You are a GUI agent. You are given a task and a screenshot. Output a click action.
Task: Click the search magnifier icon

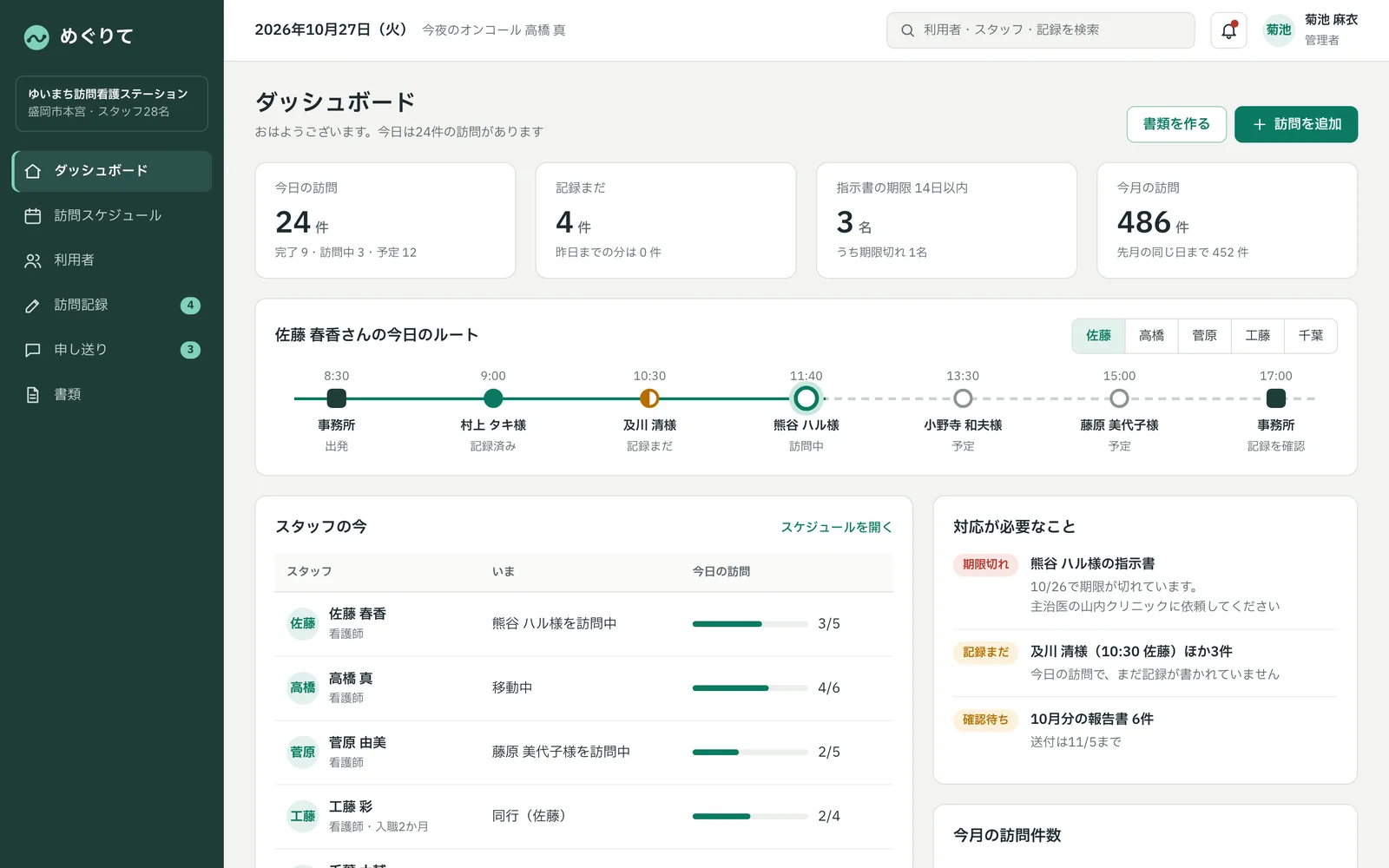pyautogui.click(x=907, y=30)
